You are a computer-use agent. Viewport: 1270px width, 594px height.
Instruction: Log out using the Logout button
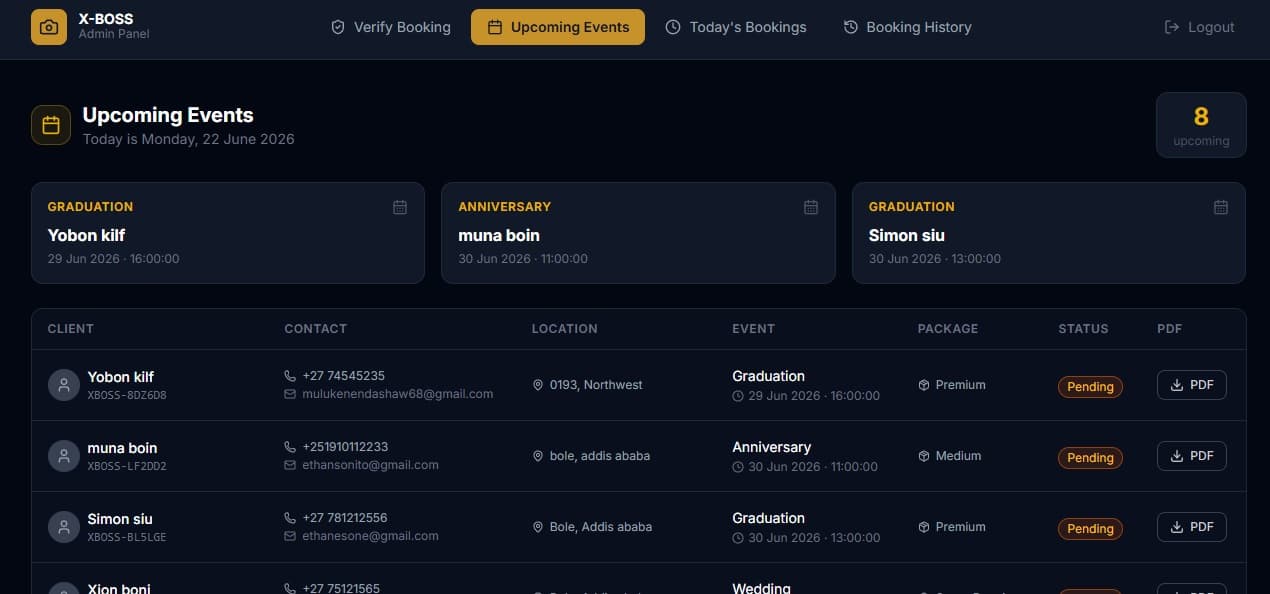1200,27
